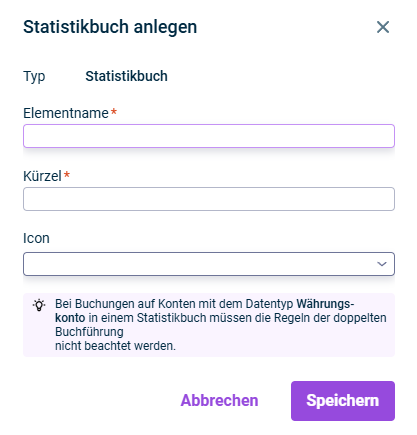Click the Icon field label
The image size is (417, 435).
[36, 238]
